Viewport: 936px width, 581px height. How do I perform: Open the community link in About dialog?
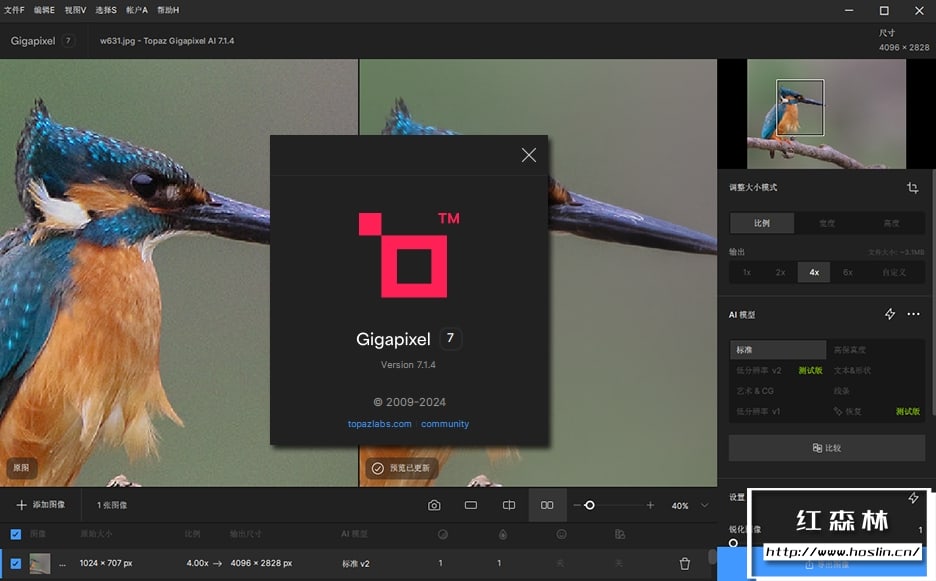click(x=445, y=424)
